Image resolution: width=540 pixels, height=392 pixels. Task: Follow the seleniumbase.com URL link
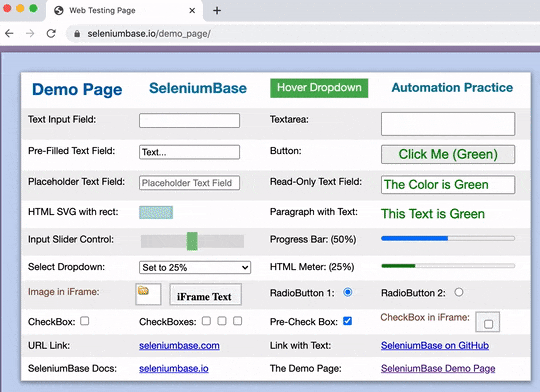tap(179, 345)
